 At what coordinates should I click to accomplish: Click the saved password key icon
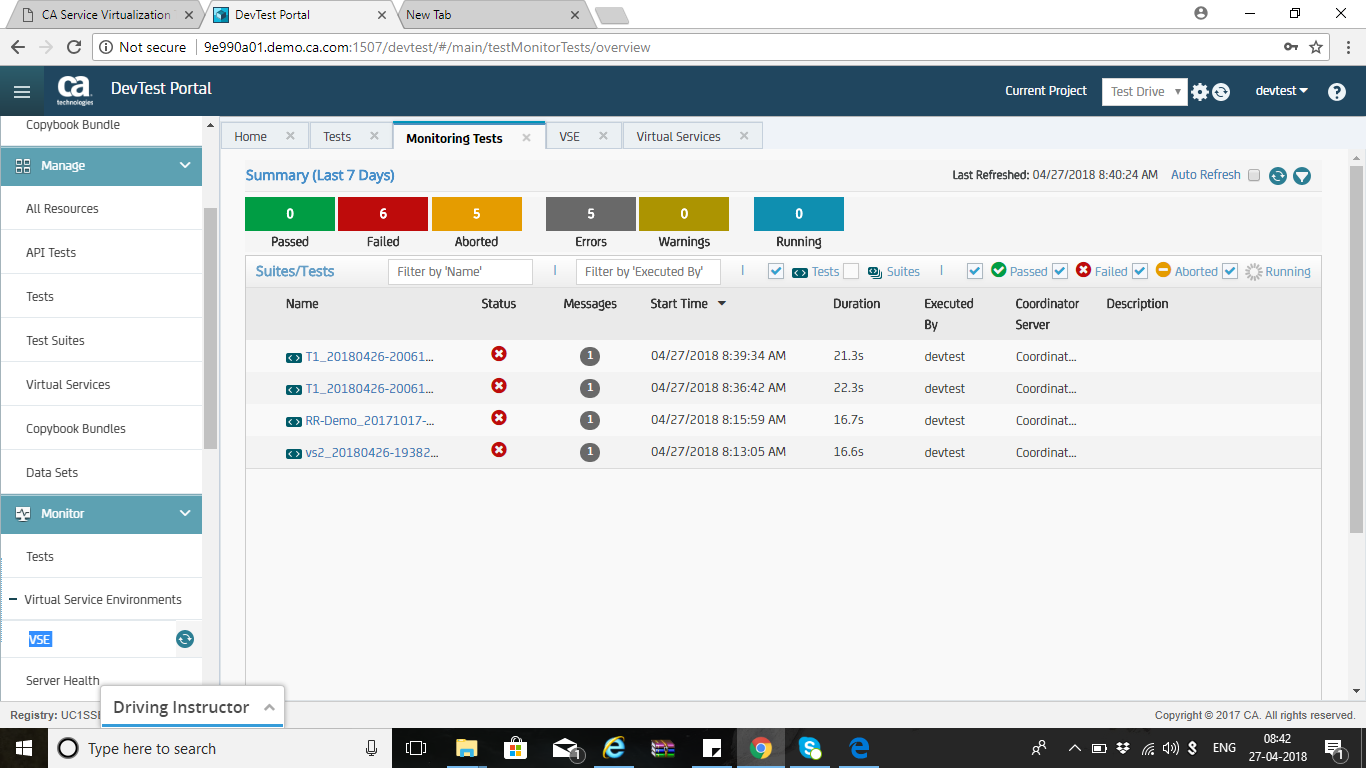(1291, 47)
